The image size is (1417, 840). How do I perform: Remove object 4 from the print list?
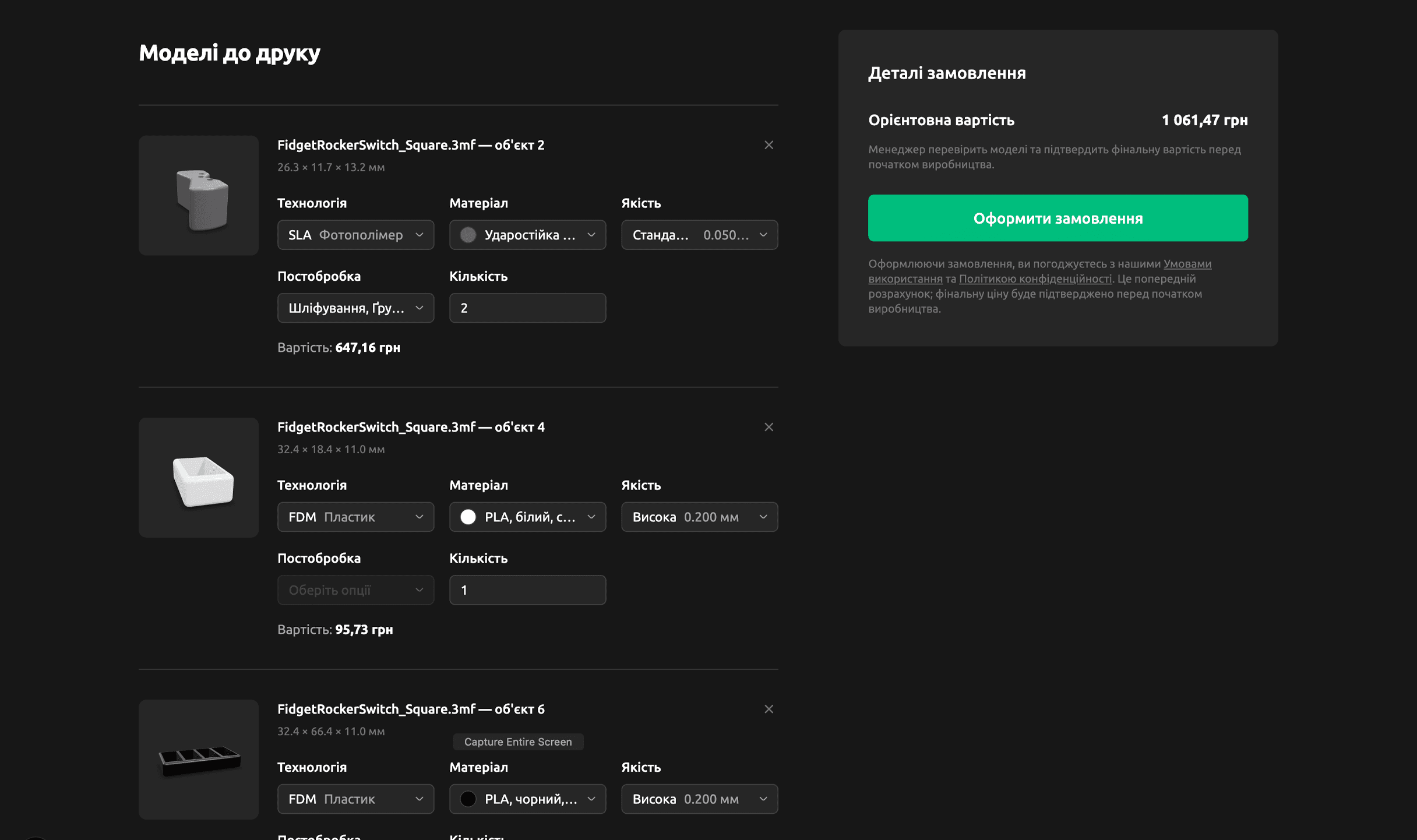[x=769, y=426]
